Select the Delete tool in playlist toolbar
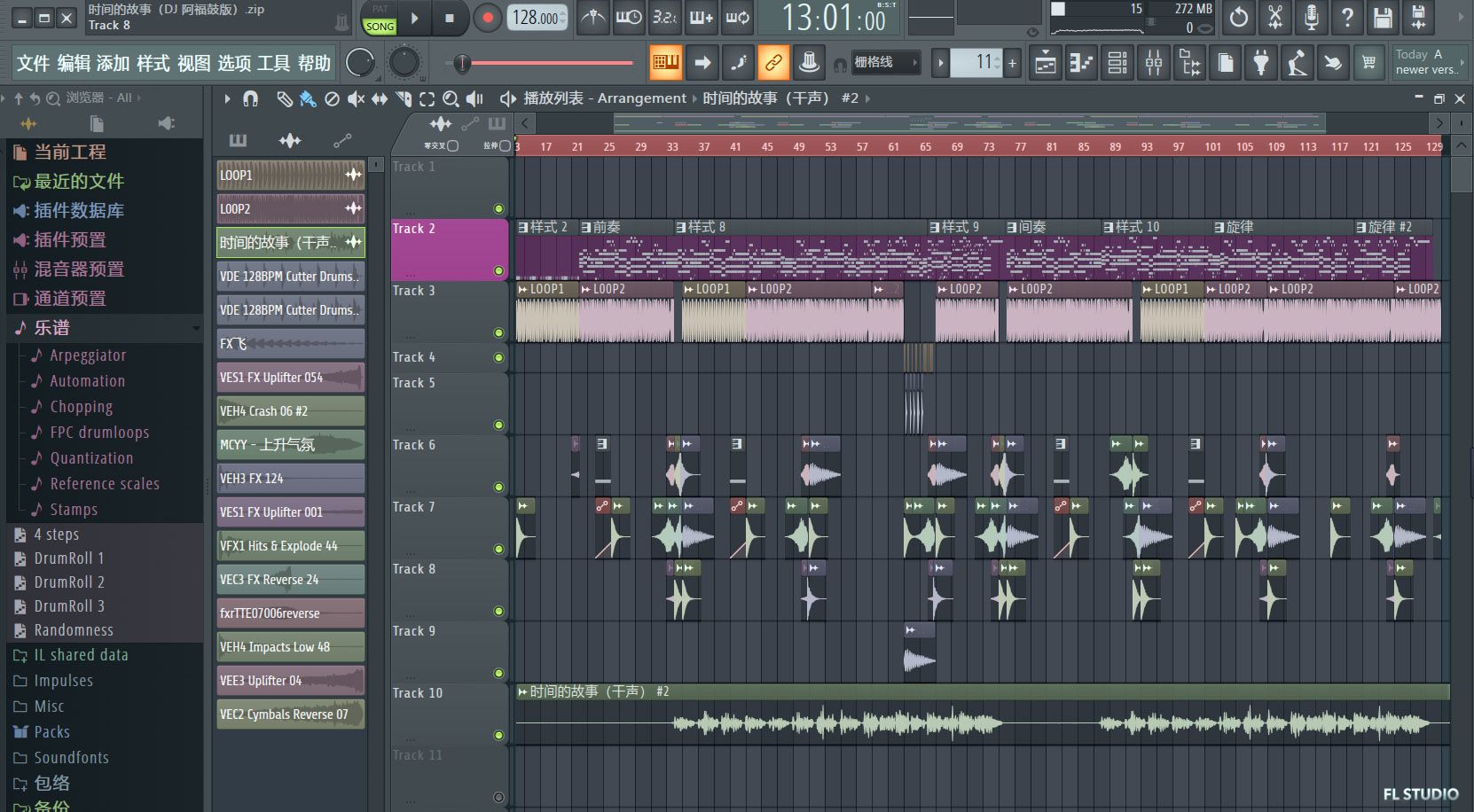The height and width of the screenshot is (812, 1474). coord(332,98)
